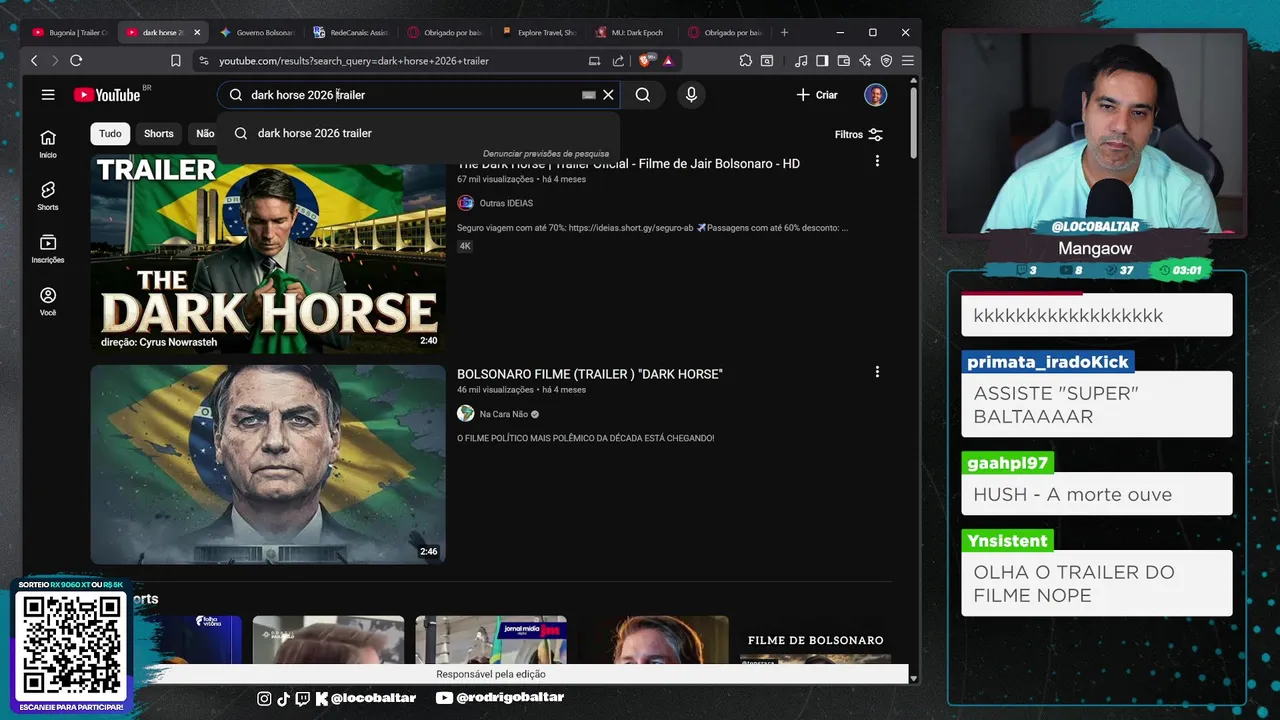The width and height of the screenshot is (1280, 720).
Task: Click the 4K badge on first video
Action: (x=465, y=246)
